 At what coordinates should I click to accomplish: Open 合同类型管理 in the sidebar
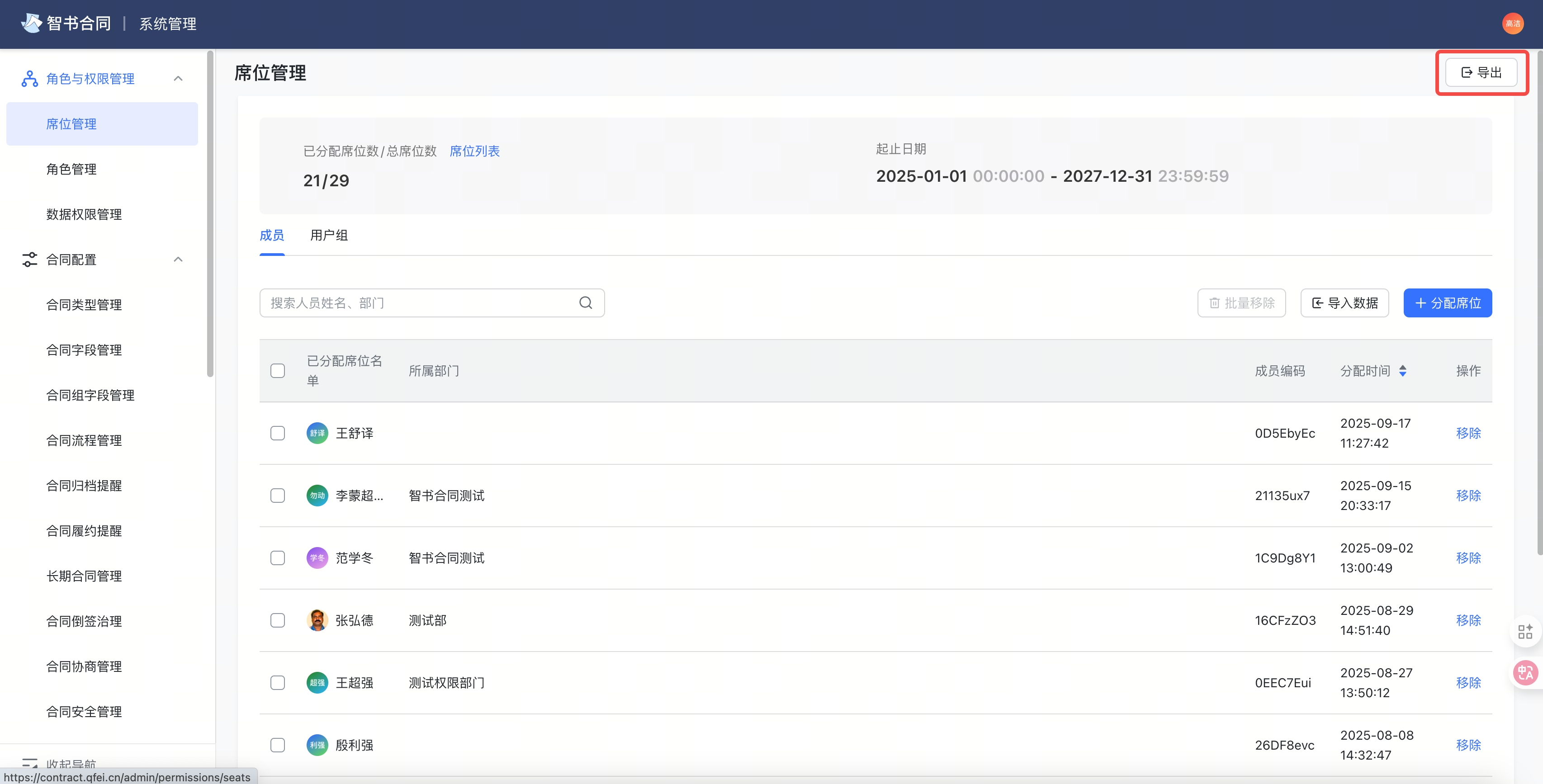coord(84,305)
